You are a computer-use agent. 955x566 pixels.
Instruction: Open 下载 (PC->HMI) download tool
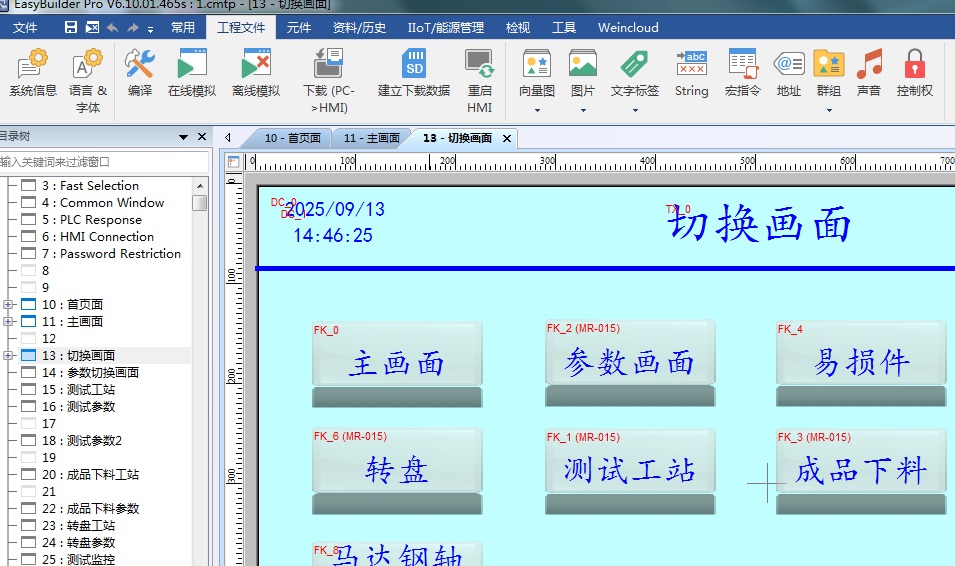click(x=328, y=72)
